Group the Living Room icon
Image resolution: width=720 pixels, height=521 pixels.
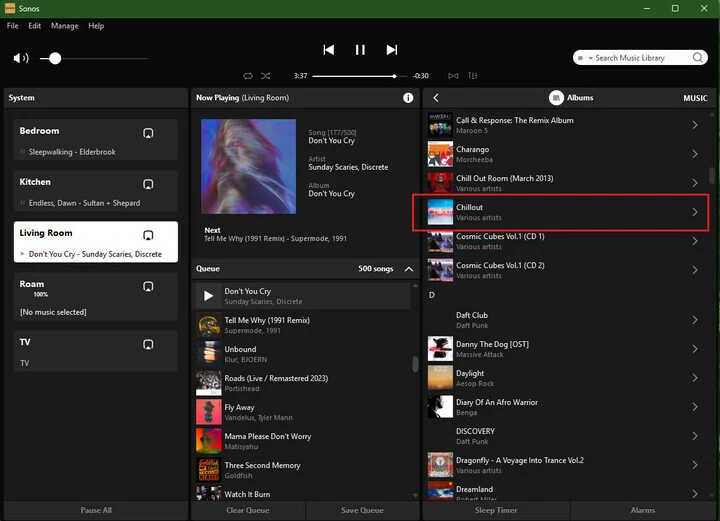(148, 235)
